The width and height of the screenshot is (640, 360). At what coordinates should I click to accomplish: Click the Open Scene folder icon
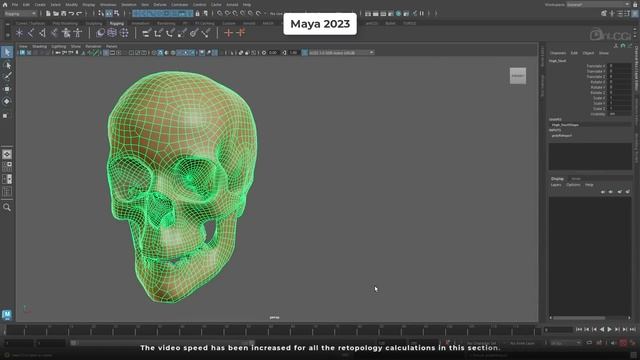[56, 13]
